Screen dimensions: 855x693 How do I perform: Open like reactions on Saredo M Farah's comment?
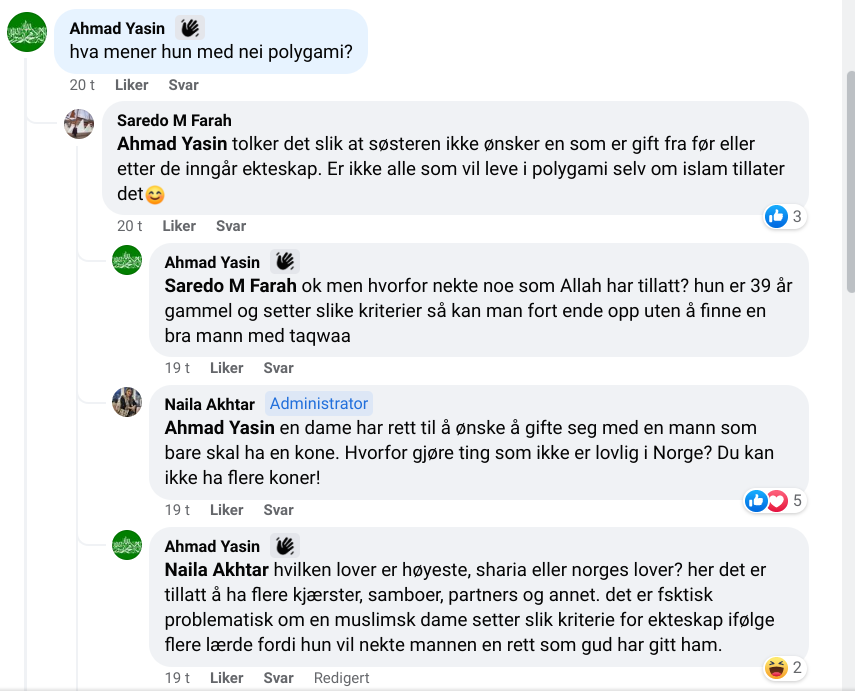784,216
